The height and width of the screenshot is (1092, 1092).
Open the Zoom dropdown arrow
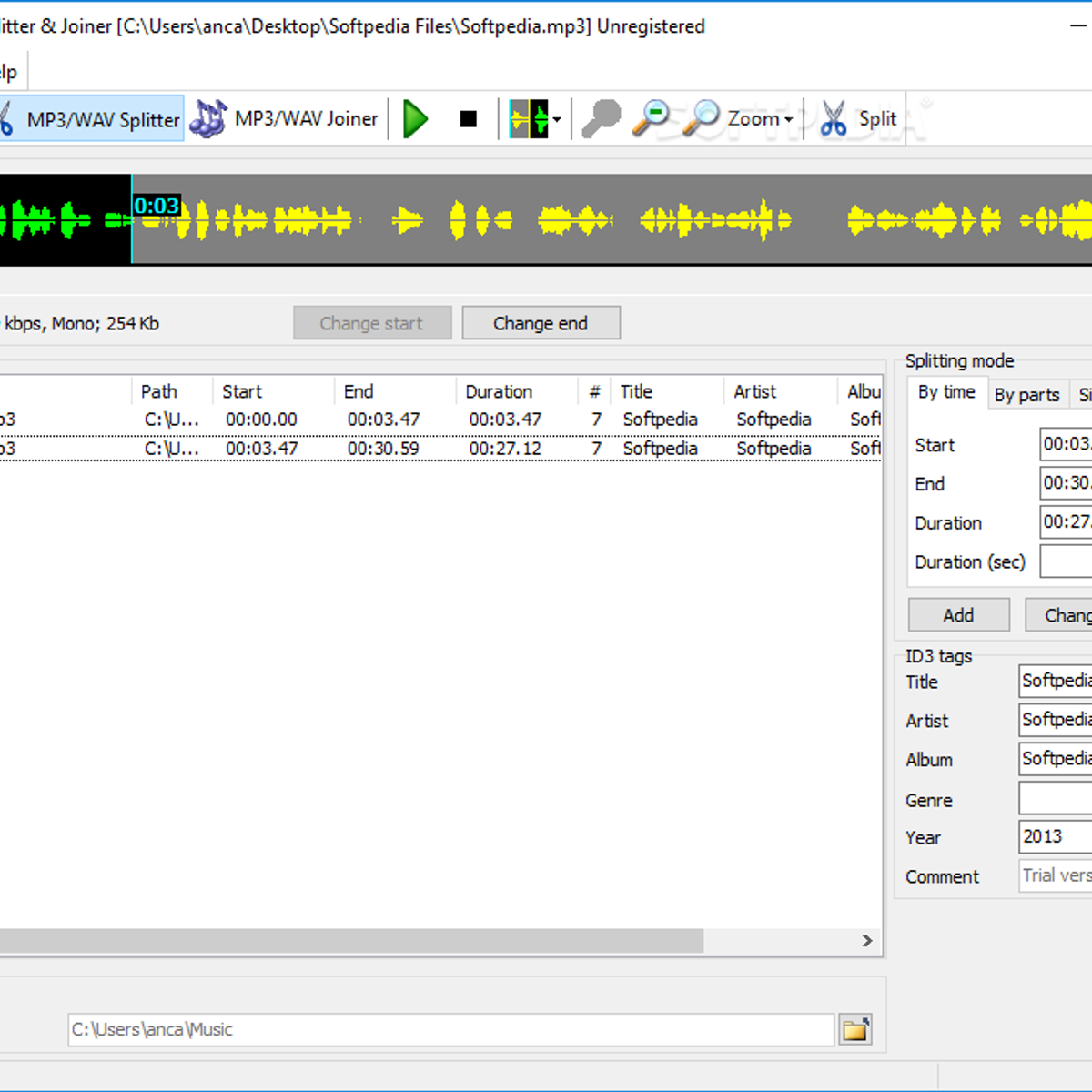pos(789,119)
